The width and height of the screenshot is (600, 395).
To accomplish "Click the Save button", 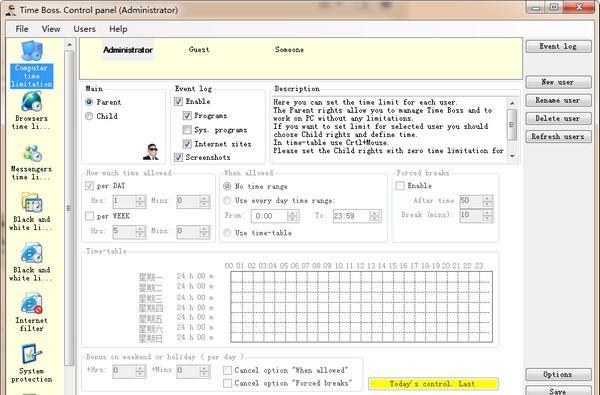I will (558, 391).
